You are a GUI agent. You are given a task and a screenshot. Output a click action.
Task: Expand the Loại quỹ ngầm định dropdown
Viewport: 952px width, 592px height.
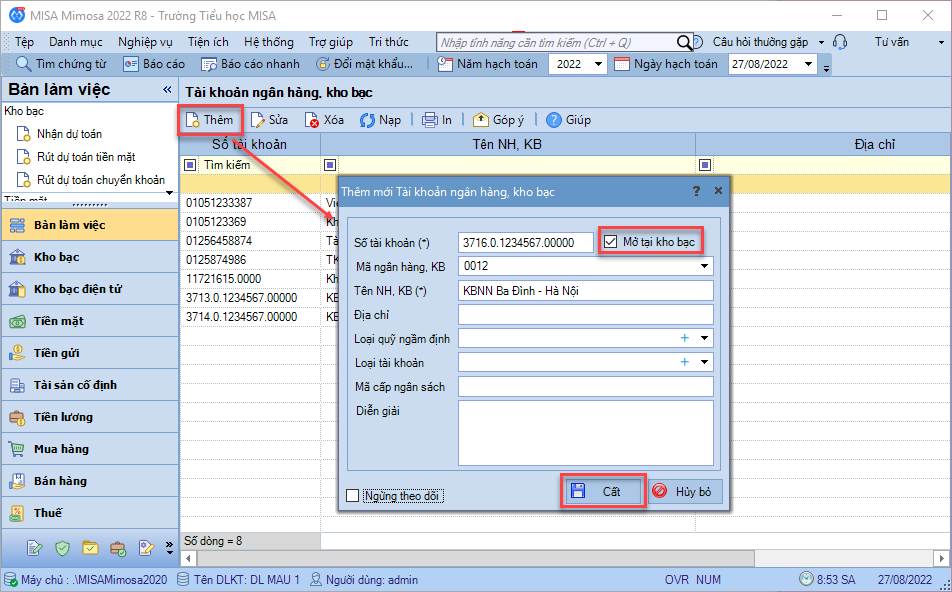[x=705, y=339]
